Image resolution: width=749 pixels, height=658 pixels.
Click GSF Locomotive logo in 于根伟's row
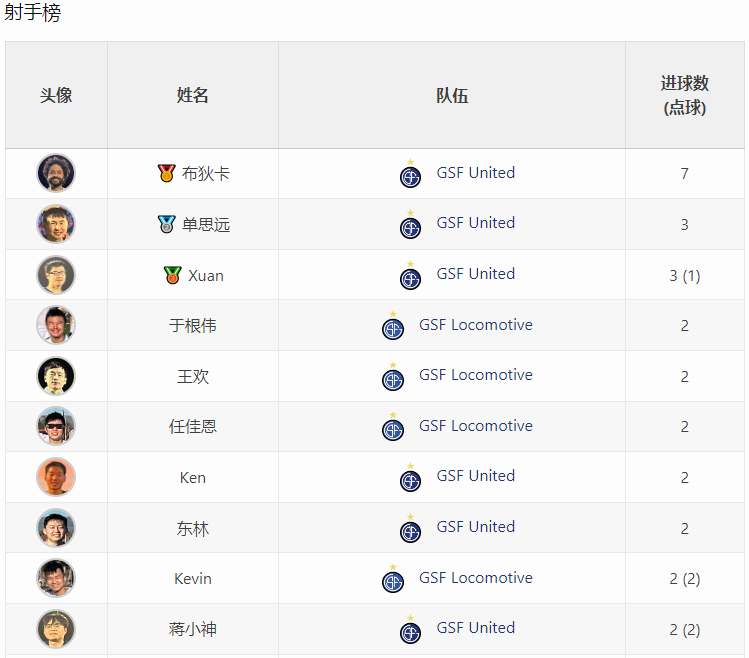click(x=393, y=325)
